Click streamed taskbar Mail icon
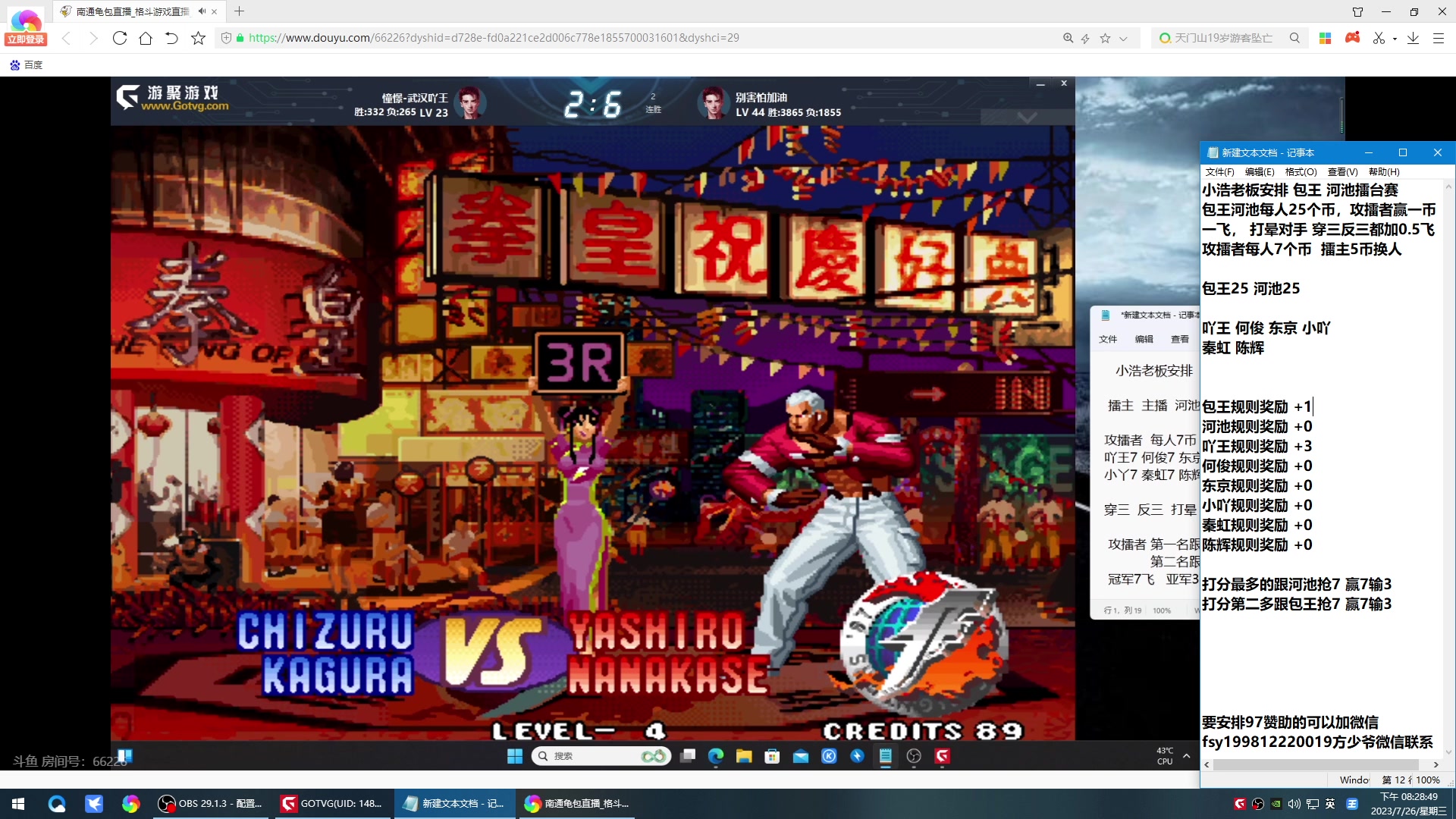Image resolution: width=1456 pixels, height=819 pixels. (x=801, y=756)
